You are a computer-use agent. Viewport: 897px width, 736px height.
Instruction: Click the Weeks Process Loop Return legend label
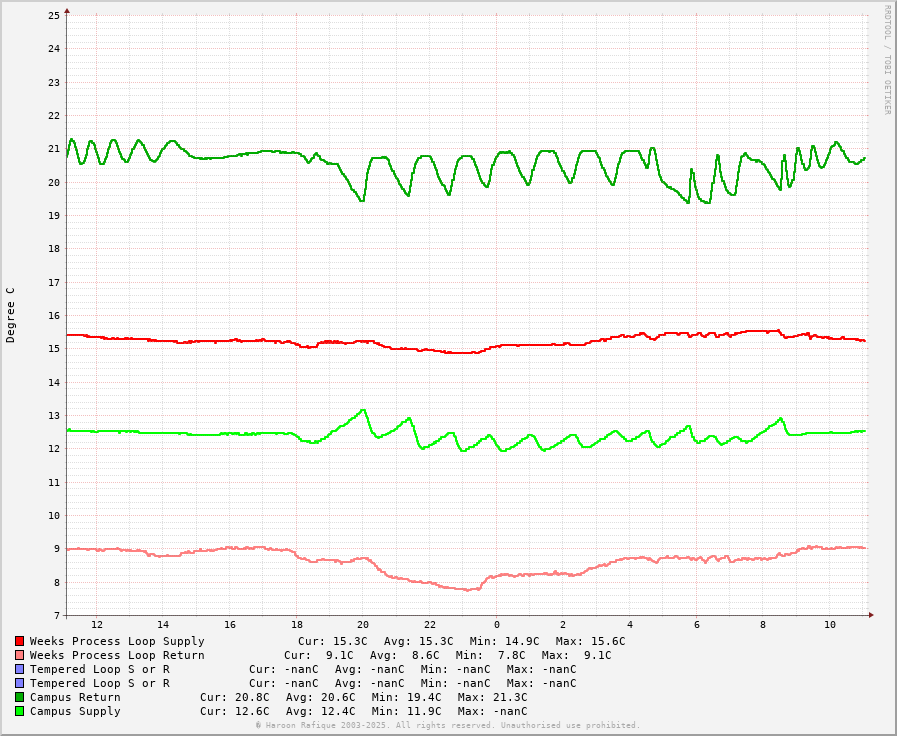117,655
